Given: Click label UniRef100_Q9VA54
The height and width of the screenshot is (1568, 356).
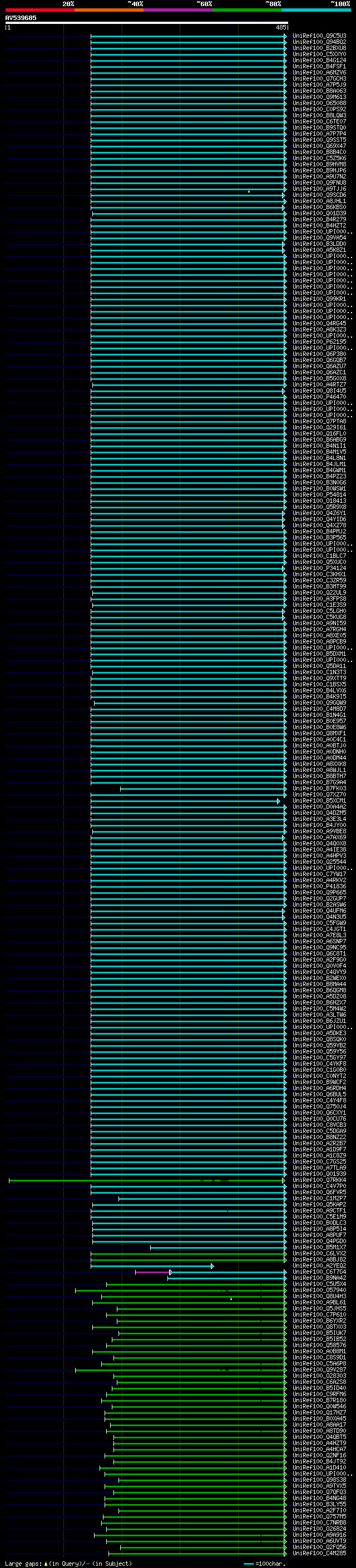Looking at the screenshot, I should click(319, 238).
